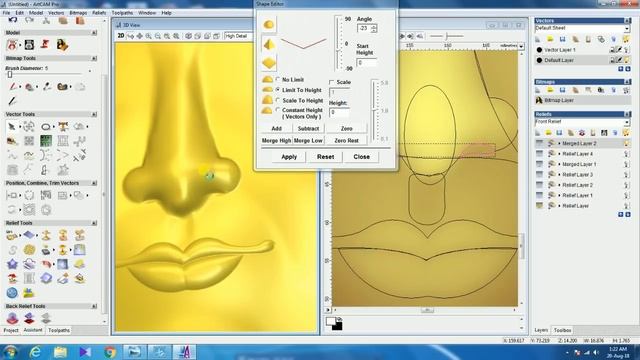Screen dimensions: 640x360
Task: Switch to the Toolbox tab
Action: click(562, 330)
